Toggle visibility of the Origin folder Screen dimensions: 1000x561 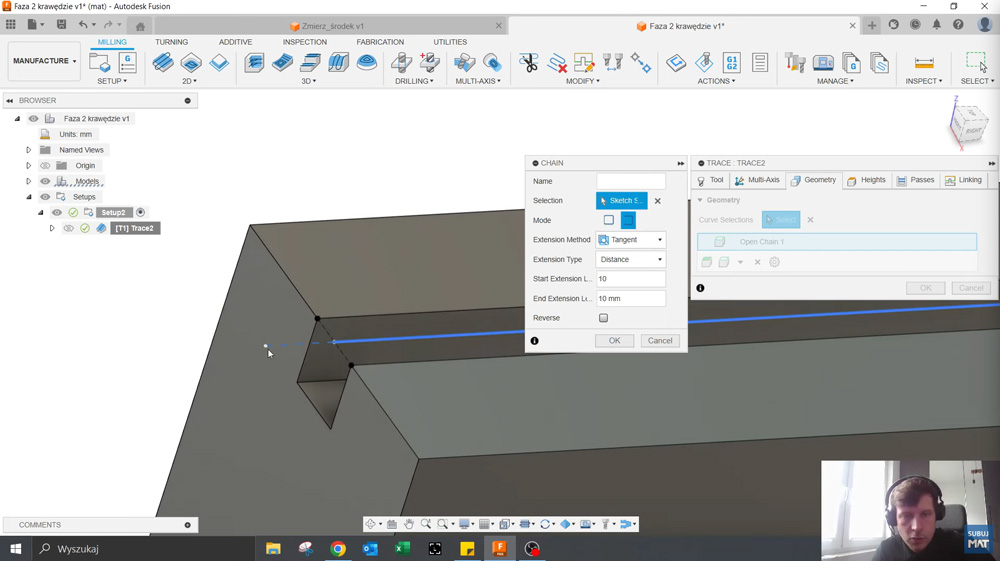point(45,166)
